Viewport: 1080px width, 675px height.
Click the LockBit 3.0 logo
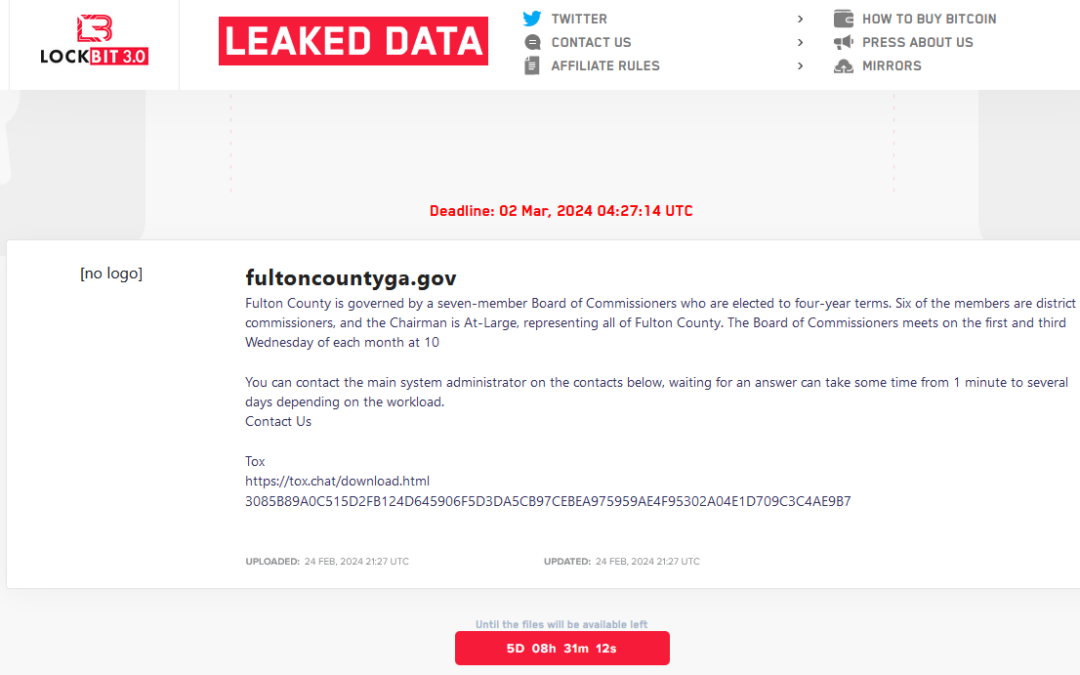click(94, 41)
